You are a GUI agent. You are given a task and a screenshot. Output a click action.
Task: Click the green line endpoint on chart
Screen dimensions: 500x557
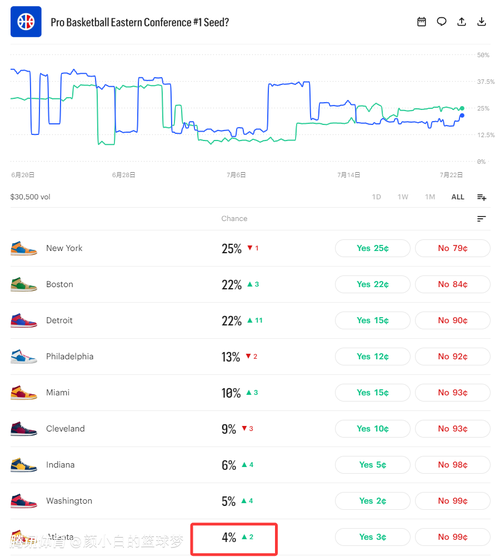(x=462, y=108)
